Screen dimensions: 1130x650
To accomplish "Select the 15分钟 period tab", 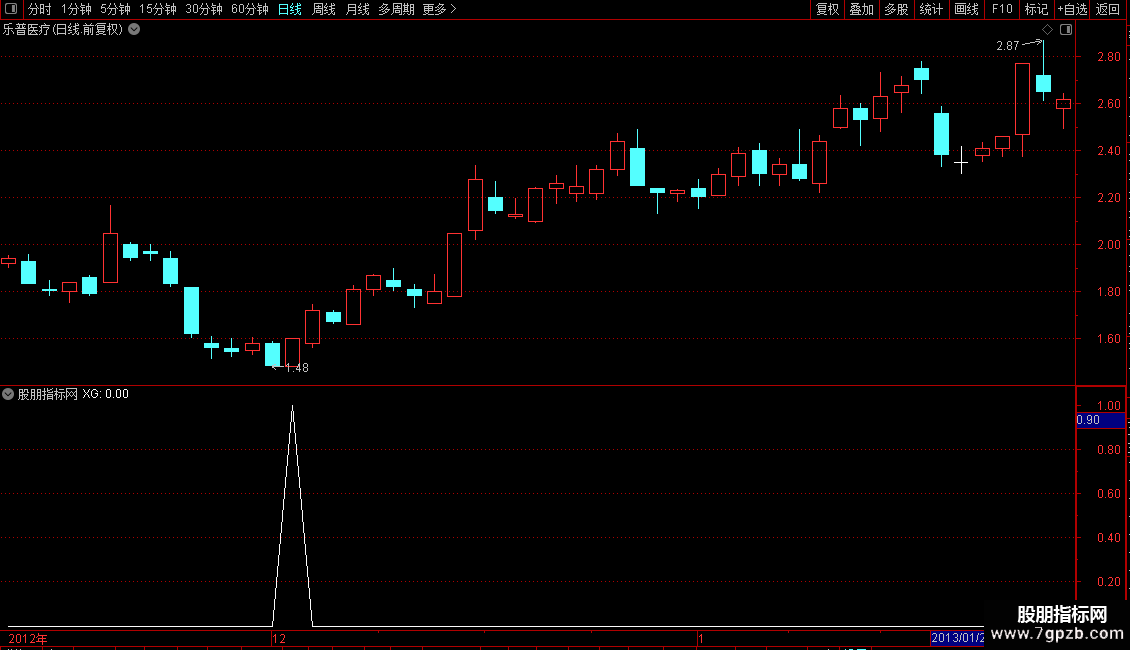I will point(158,9).
